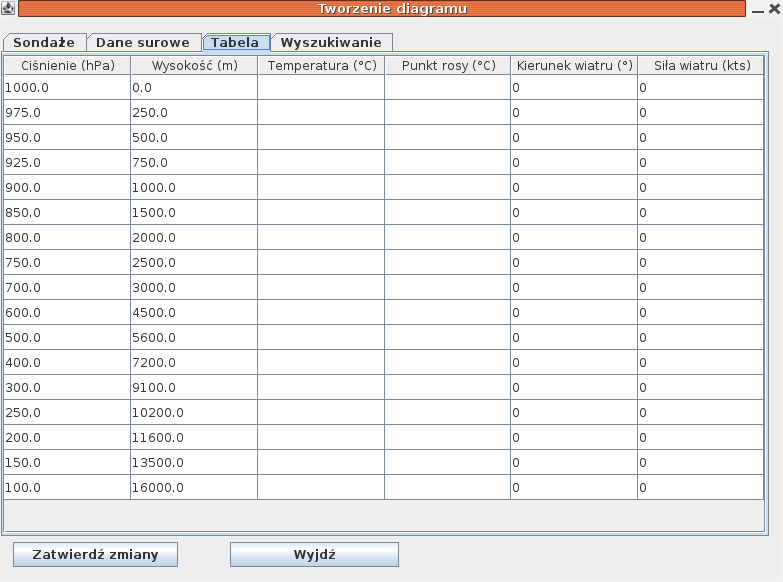Select the pressure cell 100.0
Image resolution: width=783 pixels, height=582 pixels.
pyautogui.click(x=67, y=487)
